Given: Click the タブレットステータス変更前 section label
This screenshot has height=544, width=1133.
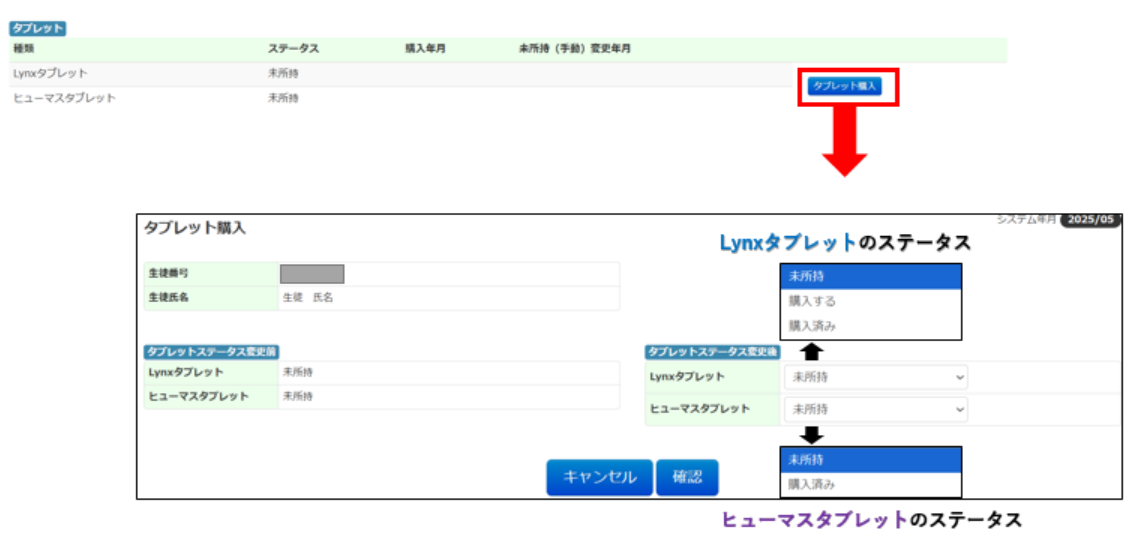Looking at the screenshot, I should point(212,351).
